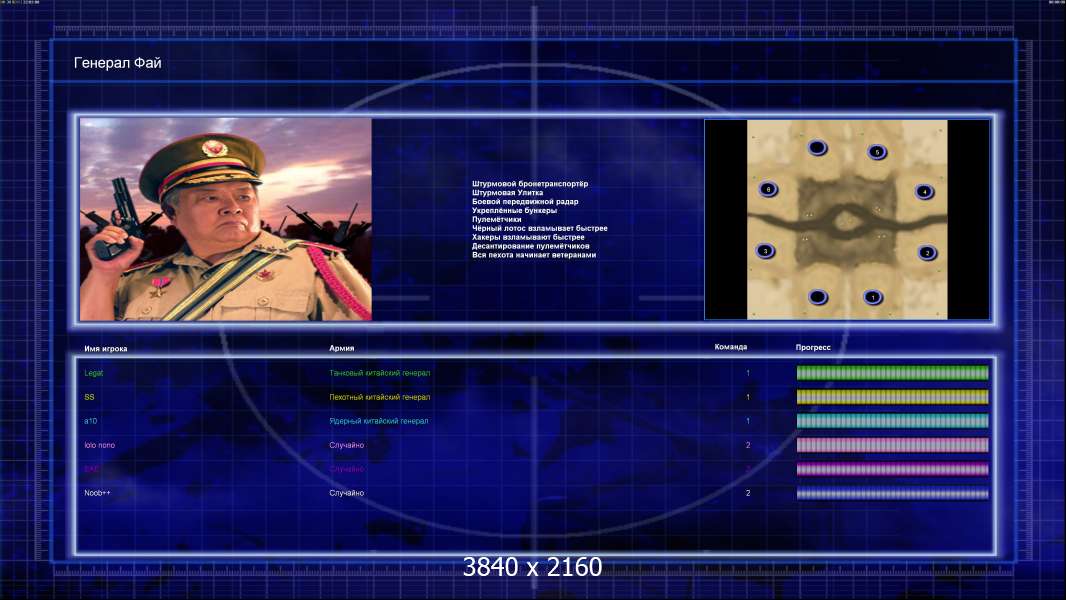Click the unnumbered start marker beside marker 1
This screenshot has height=600, width=1066.
[x=818, y=297]
